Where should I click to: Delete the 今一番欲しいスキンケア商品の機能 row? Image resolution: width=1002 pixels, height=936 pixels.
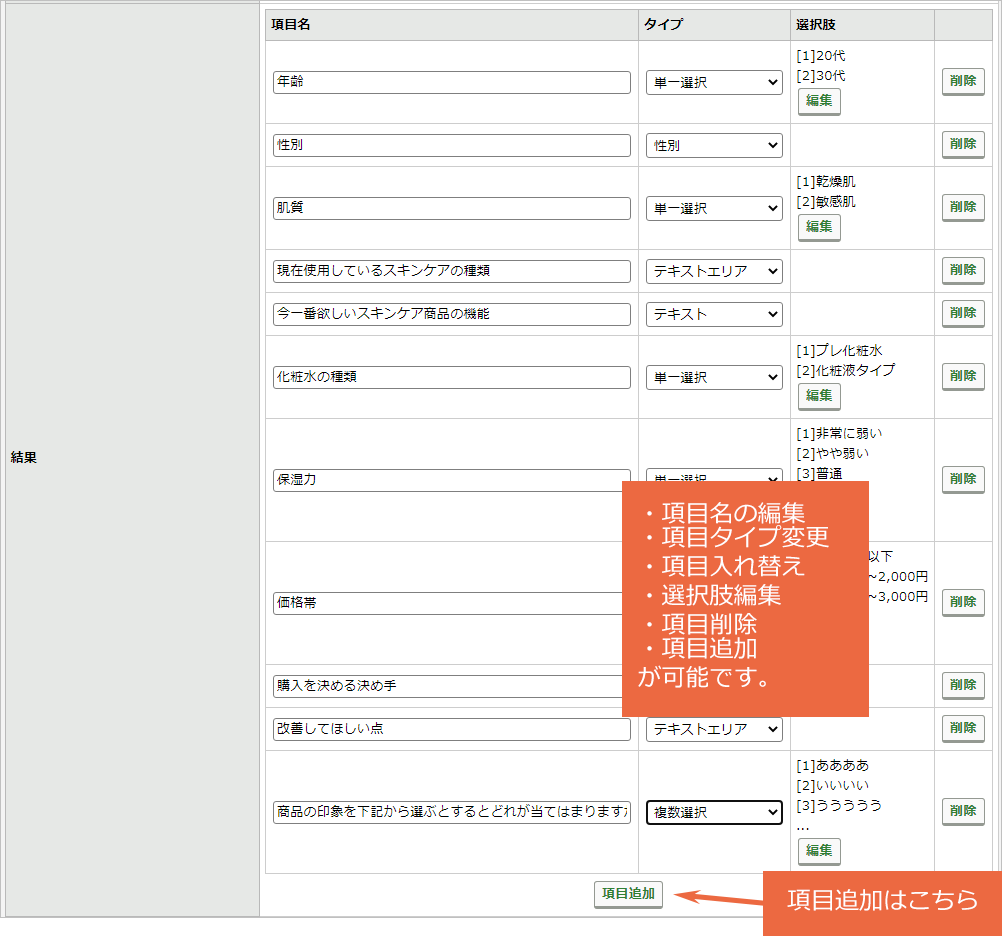[963, 313]
